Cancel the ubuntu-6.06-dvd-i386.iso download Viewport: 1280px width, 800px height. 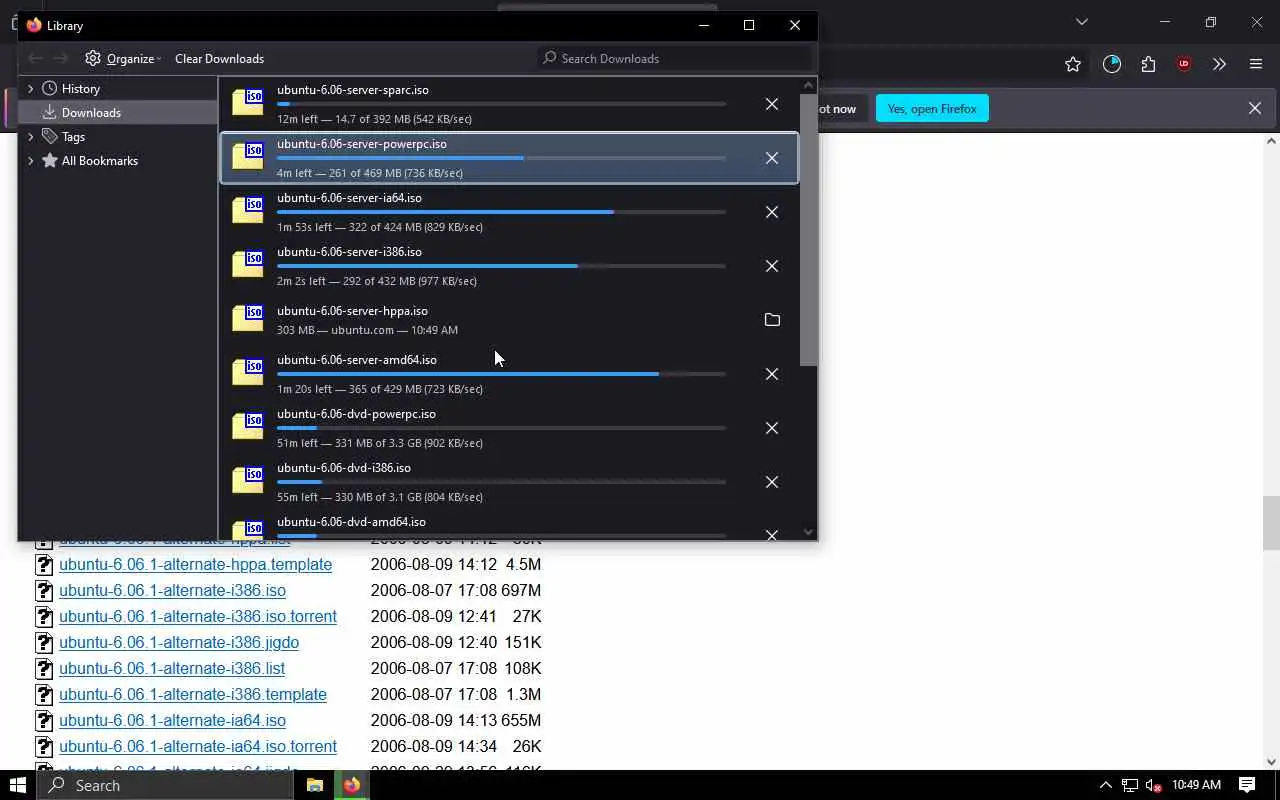pos(772,482)
